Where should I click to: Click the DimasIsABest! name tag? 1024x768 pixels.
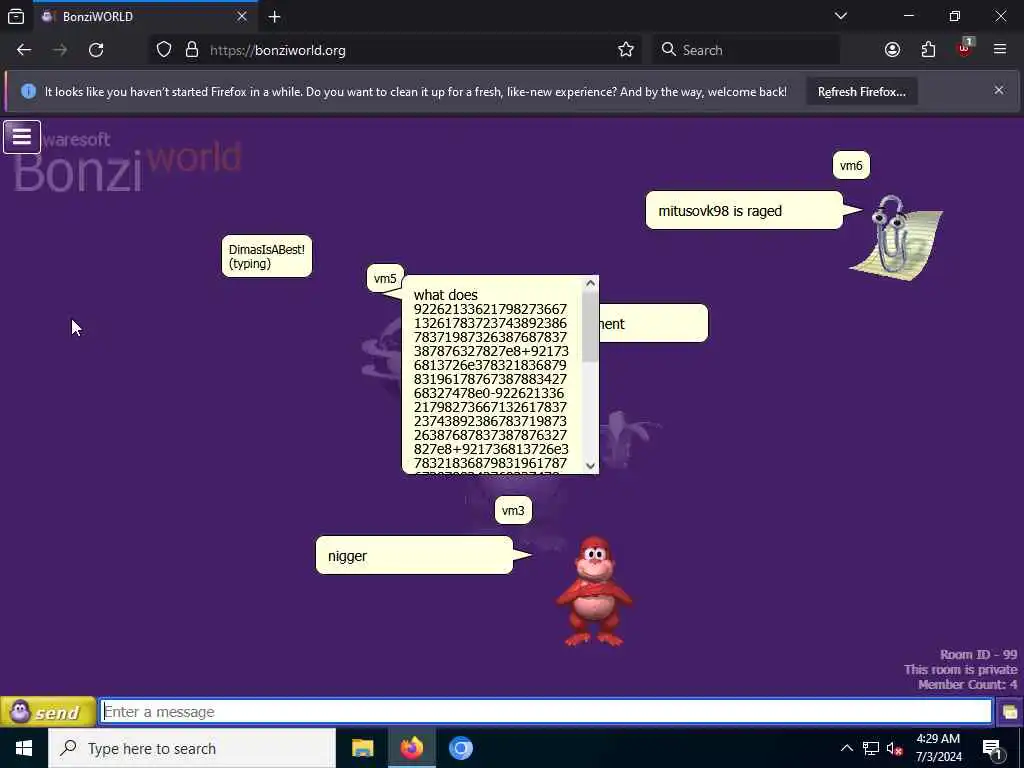pyautogui.click(x=266, y=257)
